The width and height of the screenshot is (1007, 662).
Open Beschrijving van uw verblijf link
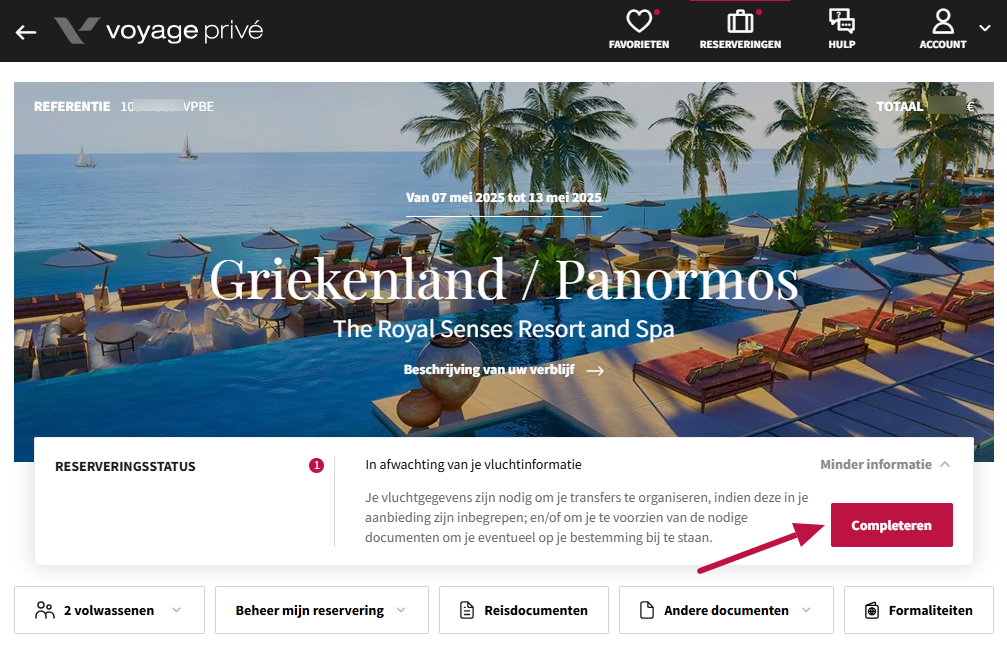click(x=504, y=370)
